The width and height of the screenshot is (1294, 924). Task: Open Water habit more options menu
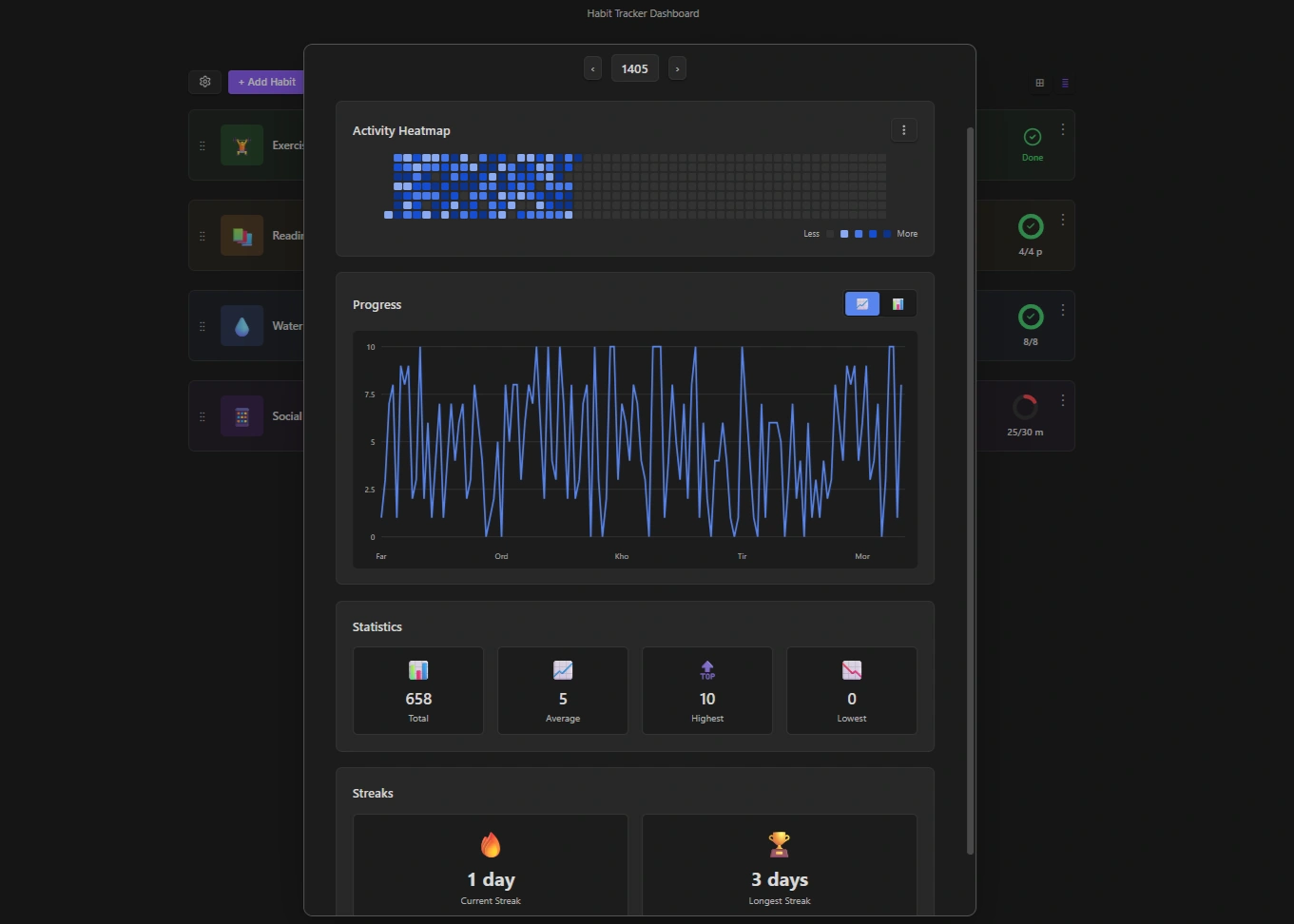[x=1063, y=310]
